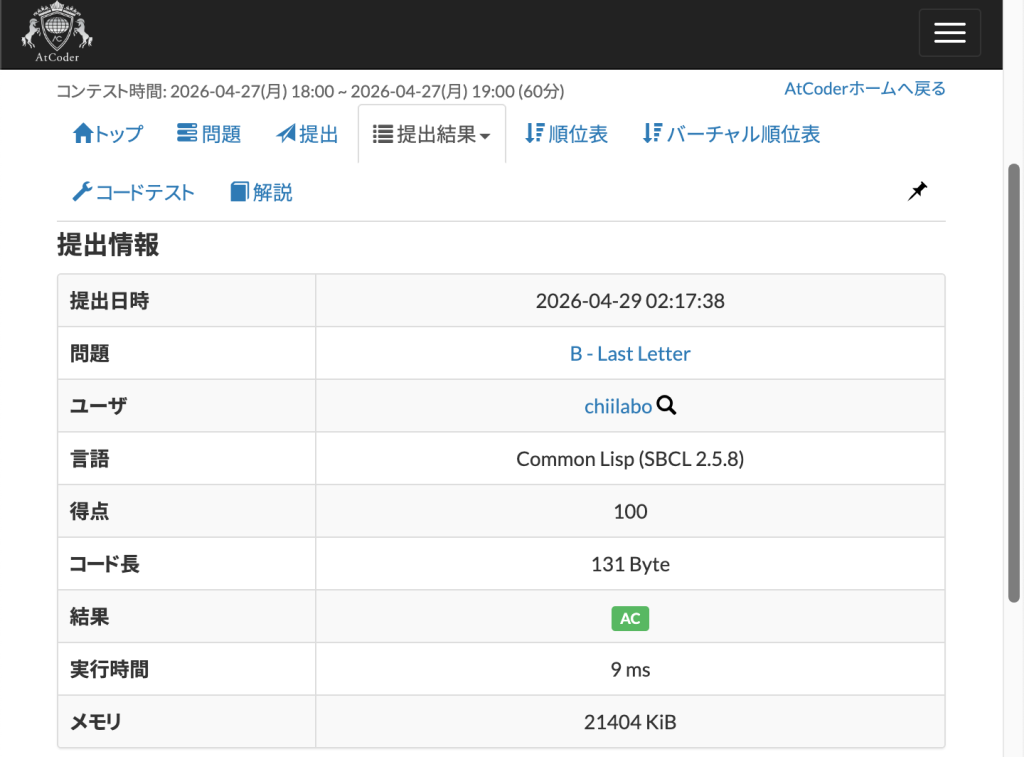This screenshot has height=757, width=1024.
Task: Go back via AtCoderホームへ戻る link
Action: pos(864,89)
